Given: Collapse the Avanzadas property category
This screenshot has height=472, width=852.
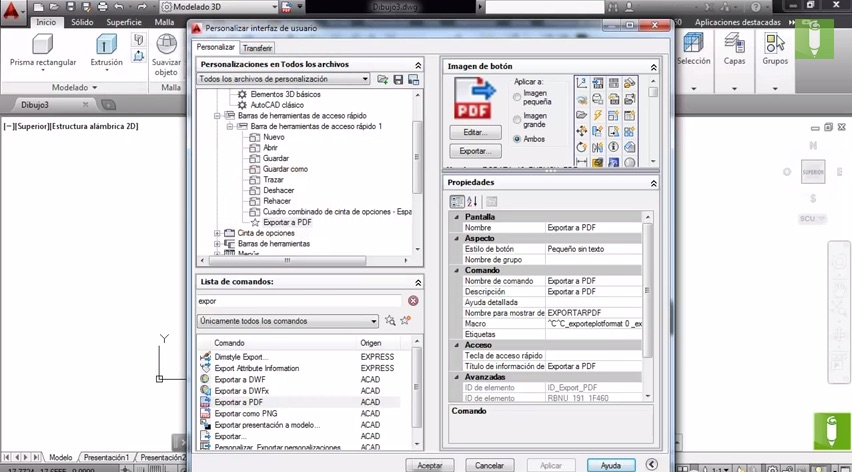Looking at the screenshot, I should point(456,377).
